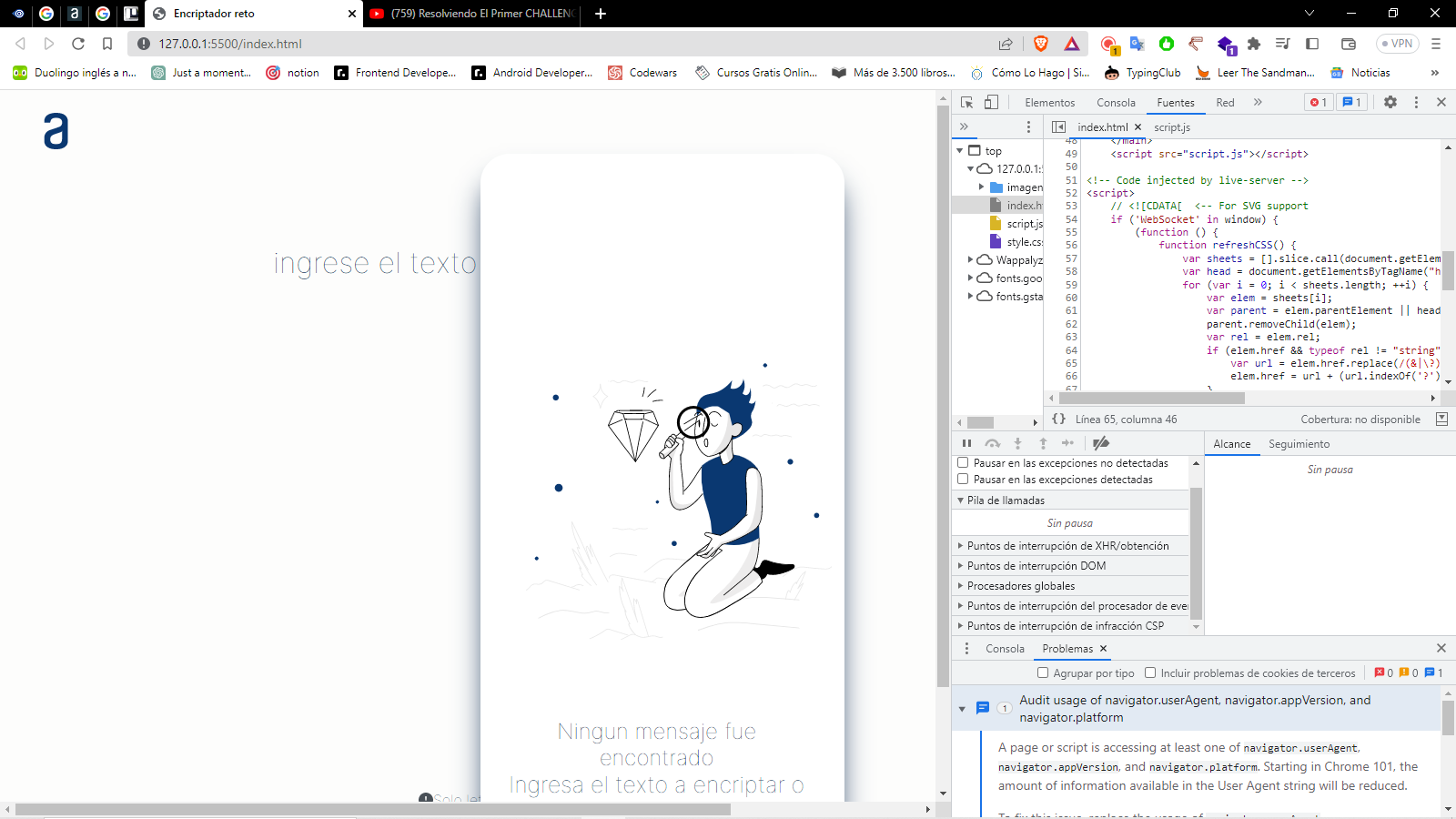1456x819 pixels.
Task: Click the pause script execution button
Action: click(966, 443)
